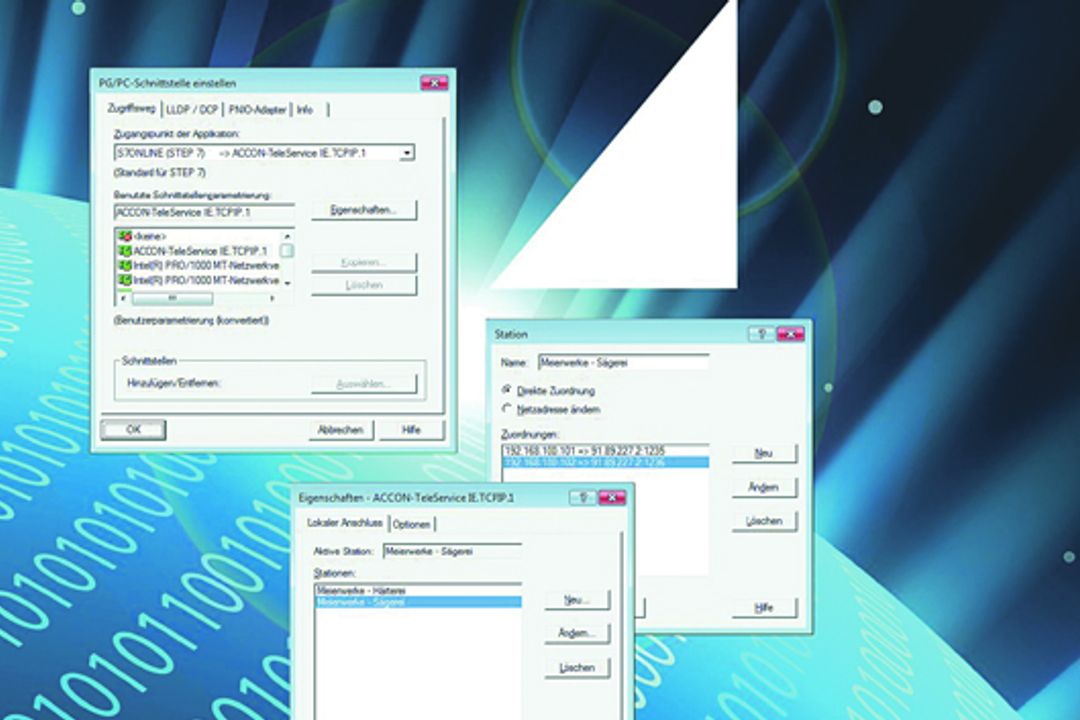Click the Auswählen... button under Schnittstellen
Screen dimensions: 1080x720
coord(364,384)
